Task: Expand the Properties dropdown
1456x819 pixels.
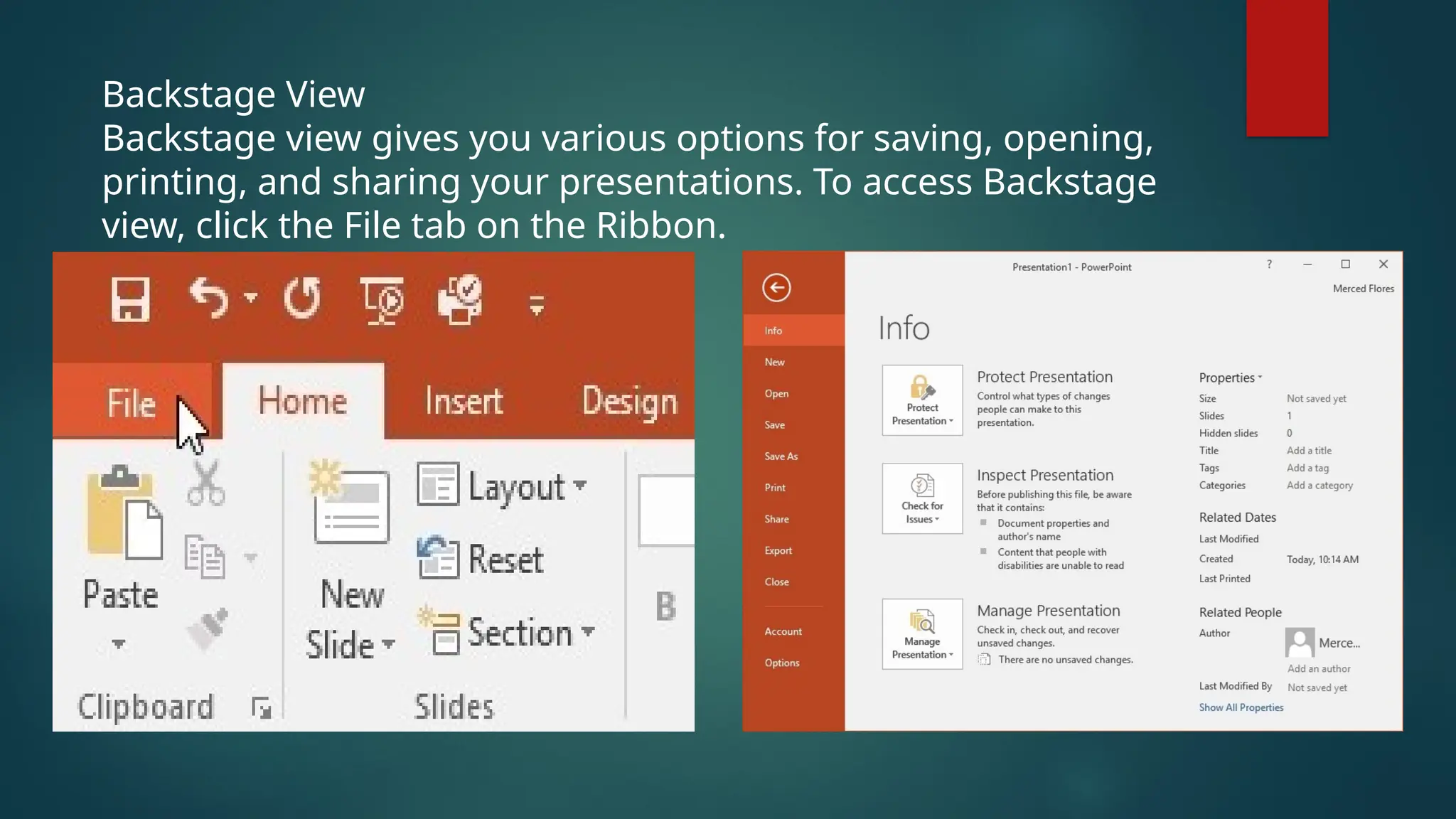Action: [x=1231, y=378]
